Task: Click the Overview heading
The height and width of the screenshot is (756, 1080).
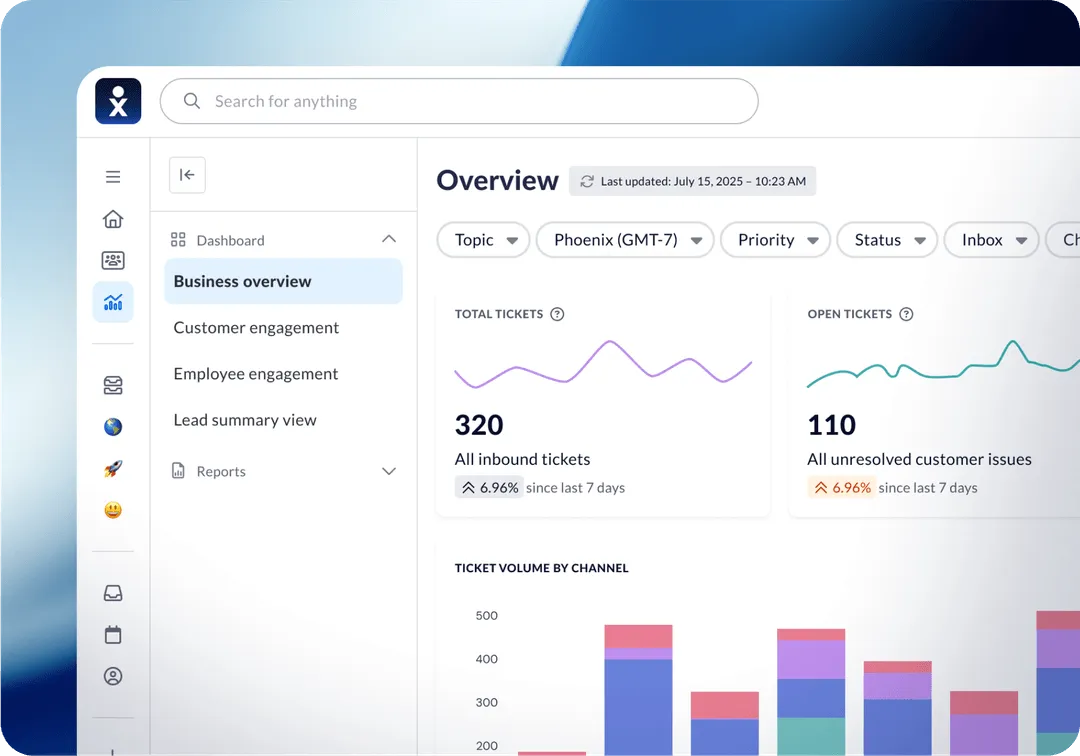Action: (x=497, y=180)
